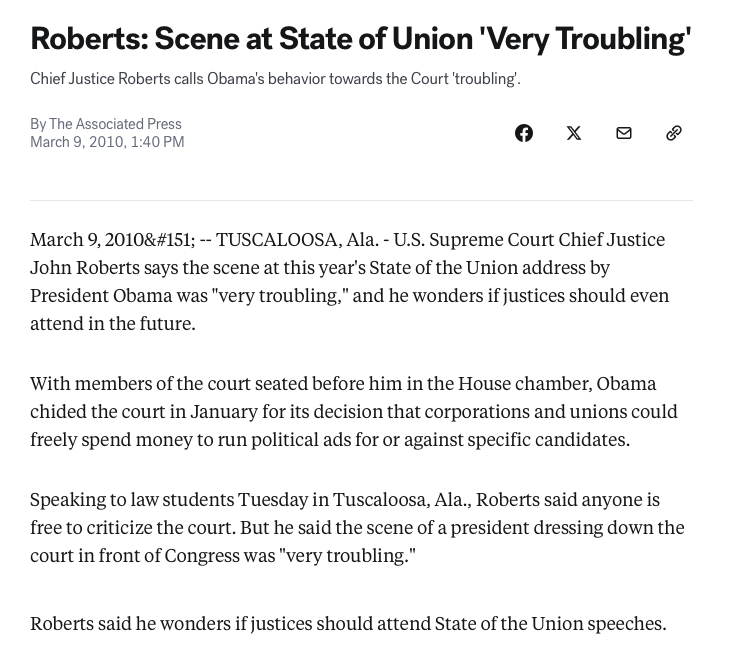Click the paragraph beginning "Speaking to law students"
This screenshot has width=736, height=670.
356,527
